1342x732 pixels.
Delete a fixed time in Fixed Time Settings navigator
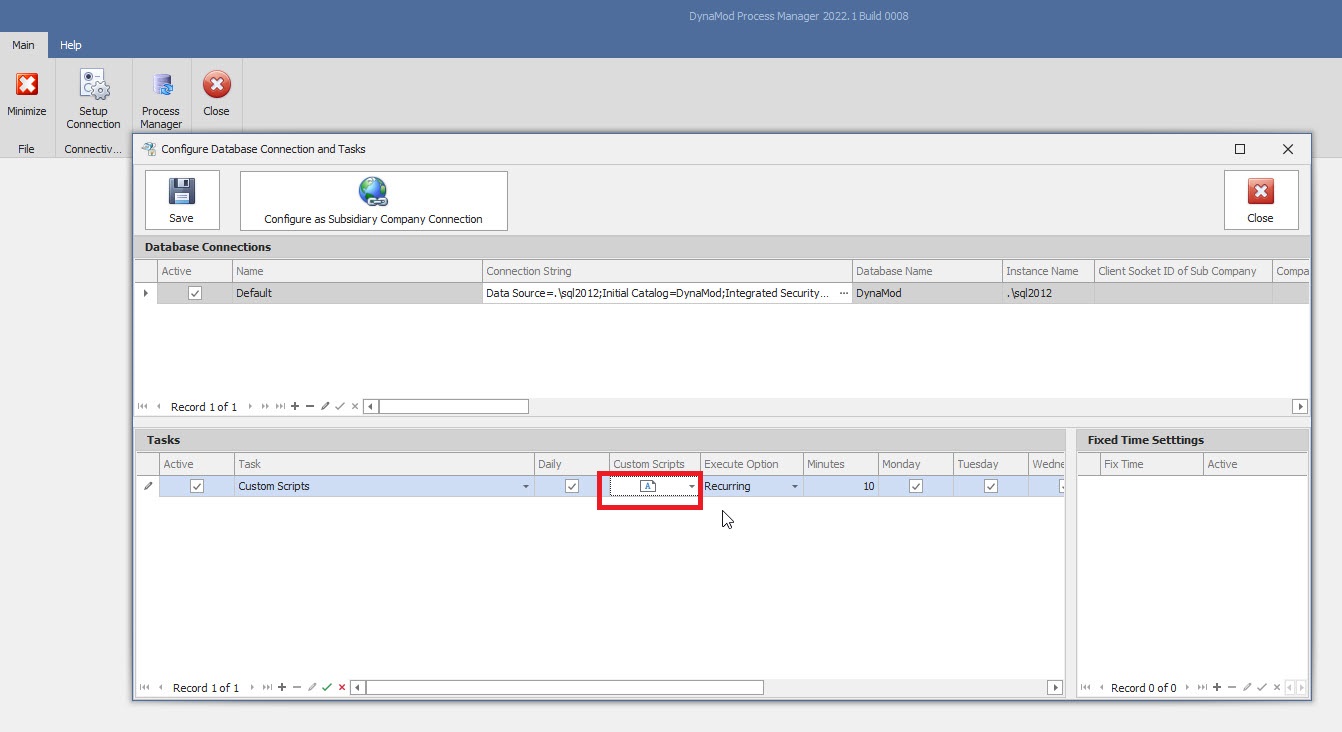1232,688
